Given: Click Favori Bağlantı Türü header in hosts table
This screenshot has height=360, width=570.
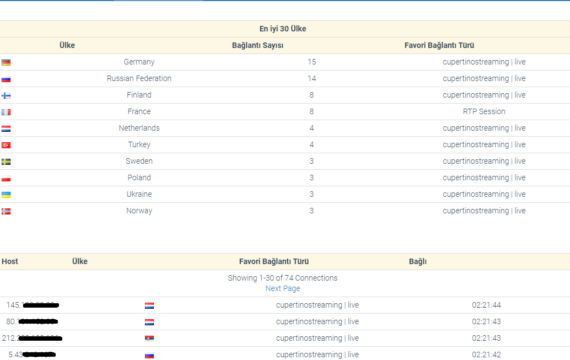Looking at the screenshot, I should pyautogui.click(x=274, y=261).
